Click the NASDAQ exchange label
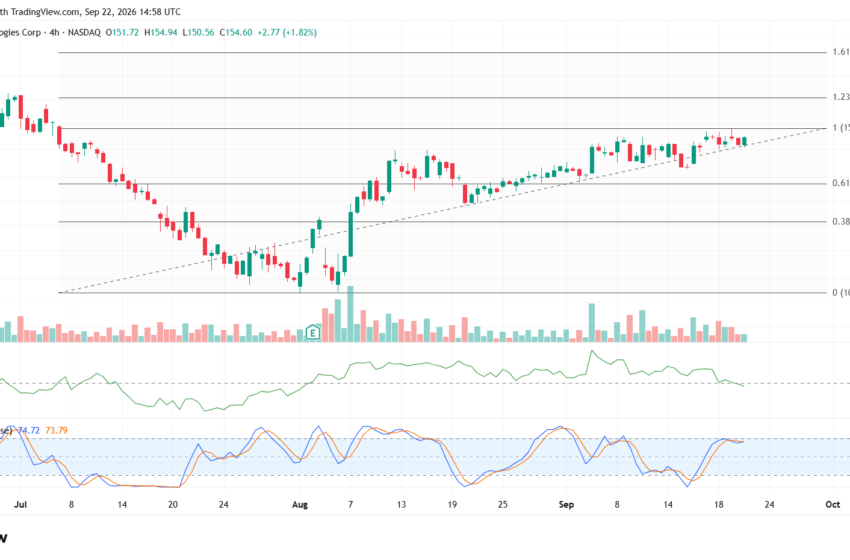Screen dimensions: 850x560 (83, 33)
